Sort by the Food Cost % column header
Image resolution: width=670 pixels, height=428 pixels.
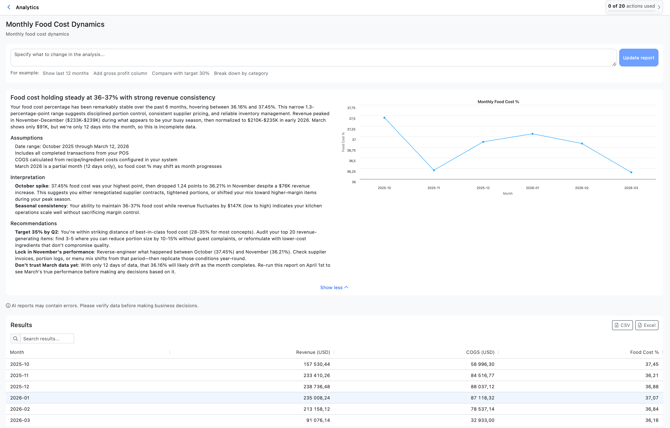pyautogui.click(x=644, y=352)
